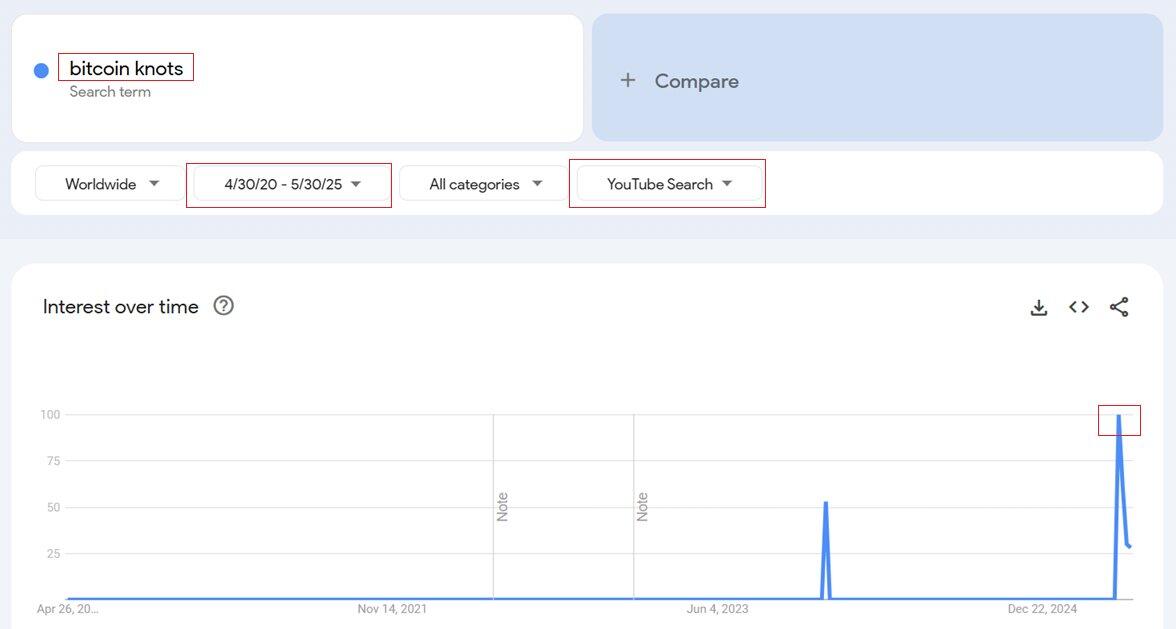1176x629 pixels.
Task: Click the Search term label
Action: 110,91
